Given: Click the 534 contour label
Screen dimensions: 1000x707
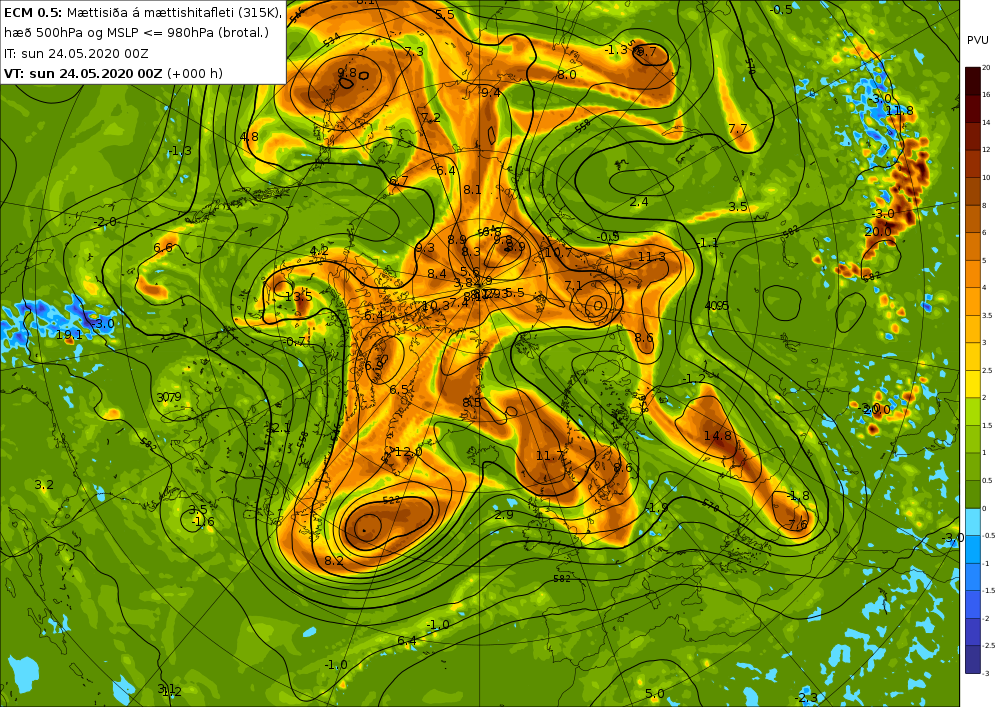Looking at the screenshot, I should 331,41.
